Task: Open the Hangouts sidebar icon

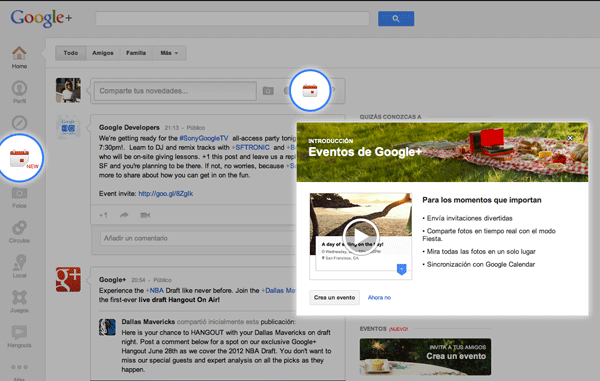Action: tap(19, 332)
